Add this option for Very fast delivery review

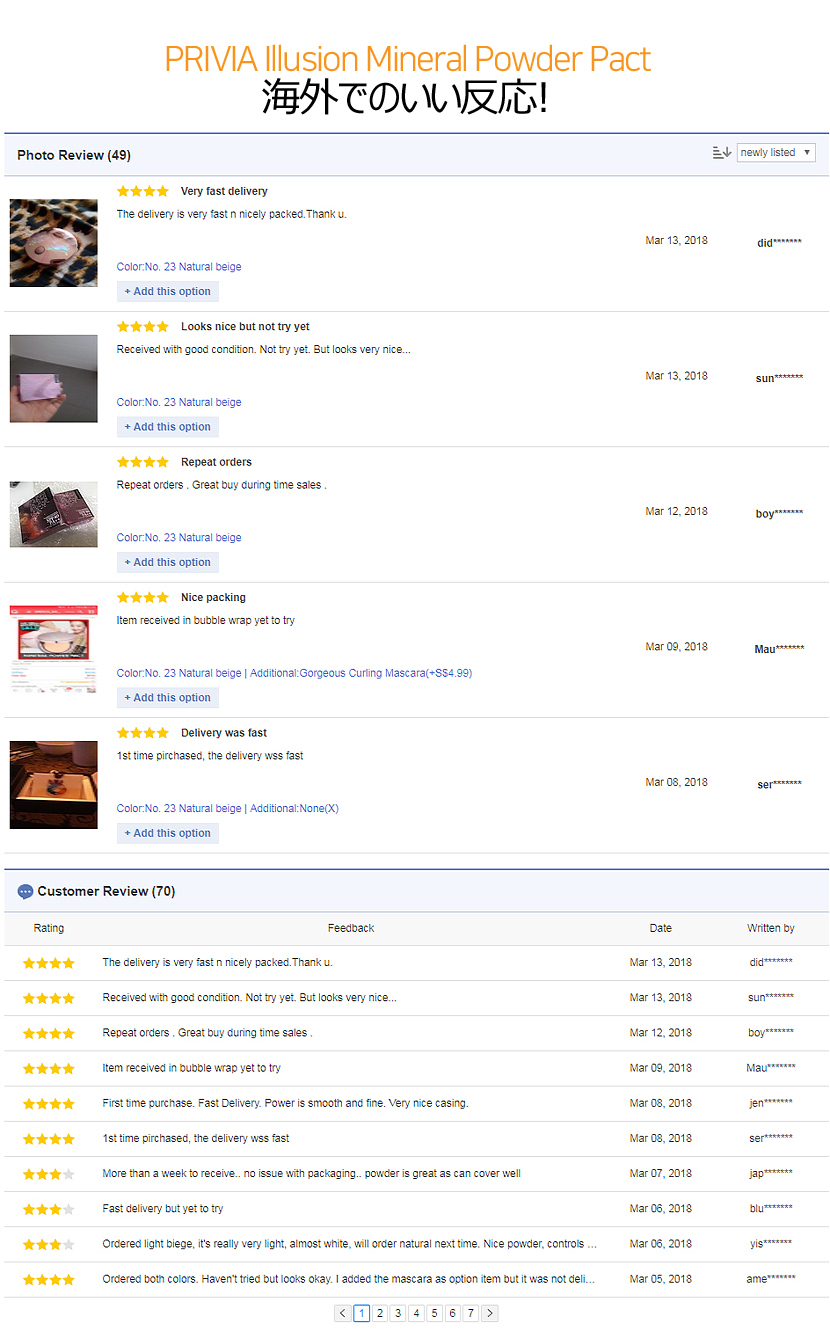(x=167, y=292)
